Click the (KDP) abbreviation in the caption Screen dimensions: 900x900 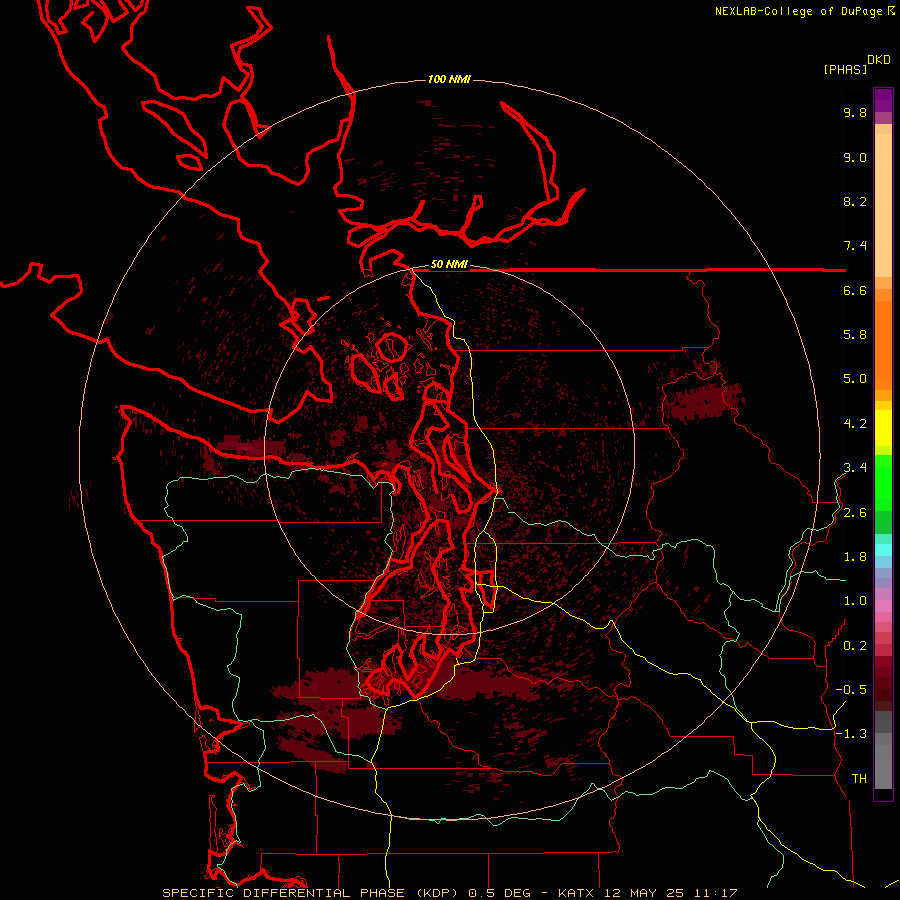pyautogui.click(x=437, y=893)
